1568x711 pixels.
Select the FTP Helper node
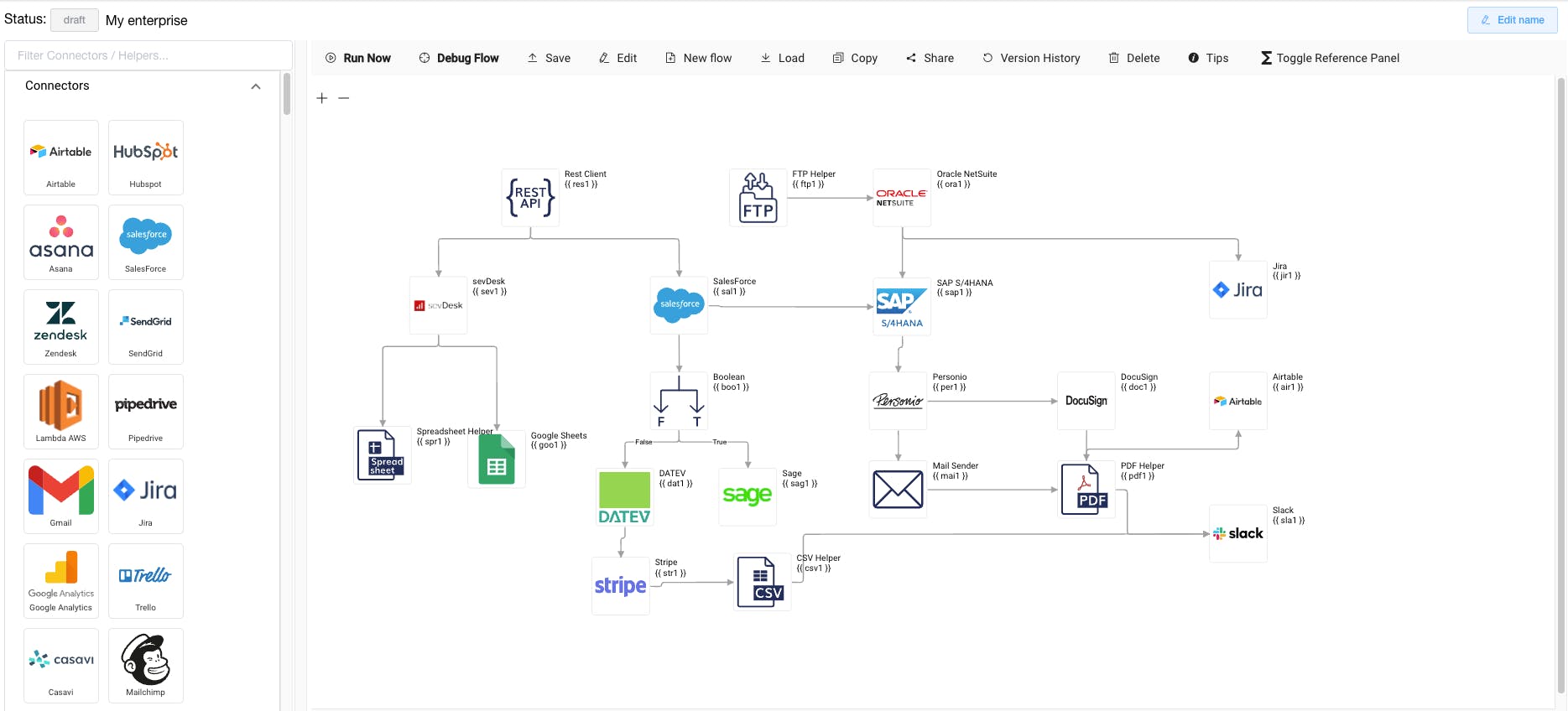(x=758, y=198)
